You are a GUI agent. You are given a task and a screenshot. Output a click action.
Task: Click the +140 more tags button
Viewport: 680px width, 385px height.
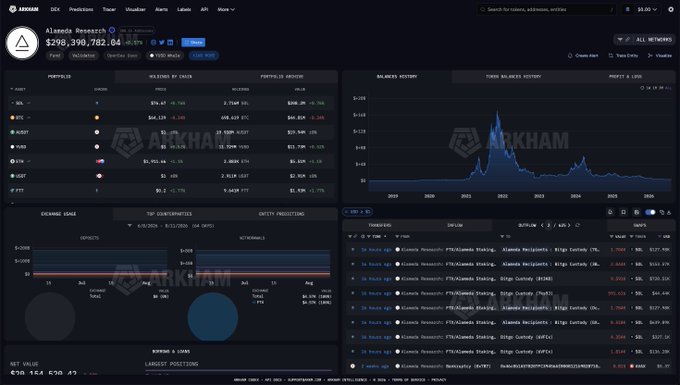pos(203,55)
